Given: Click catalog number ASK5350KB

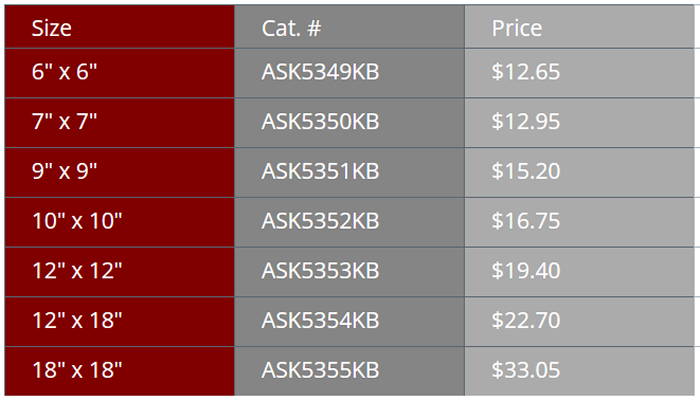Looking at the screenshot, I should (320, 122).
